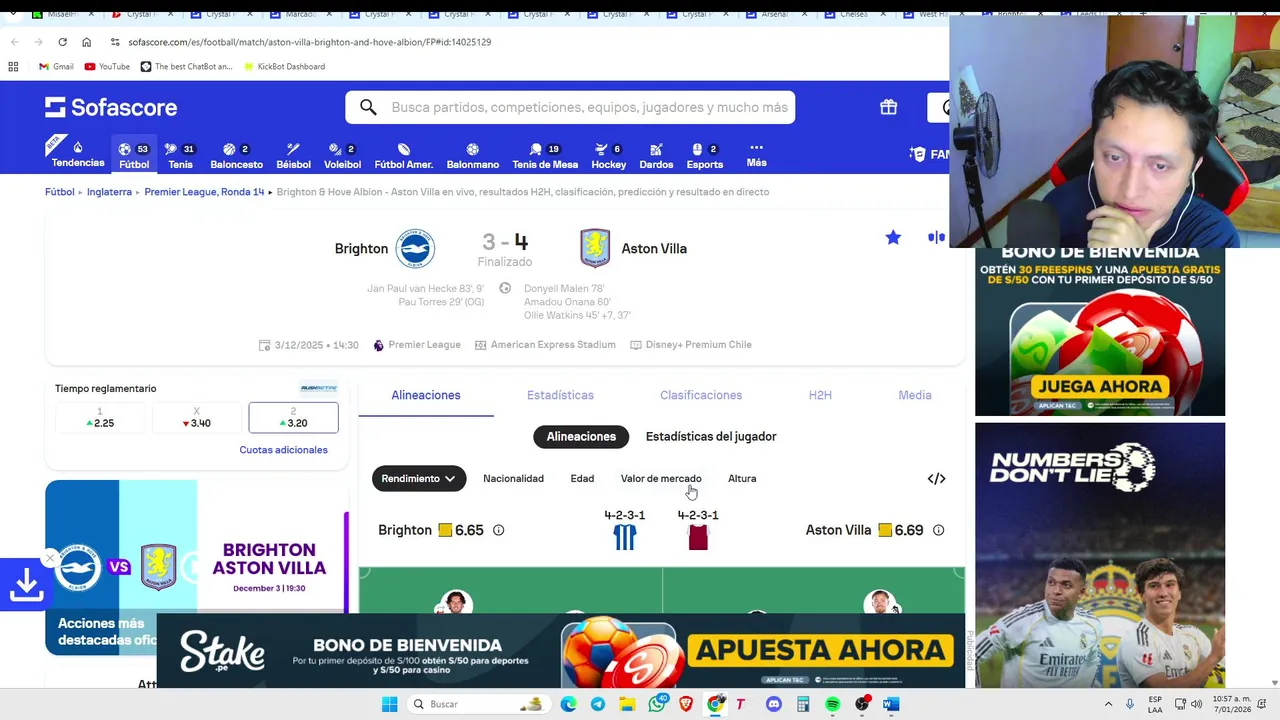Viewport: 1280px width, 720px height.
Task: Open the Balonmano sport section
Action: click(472, 155)
